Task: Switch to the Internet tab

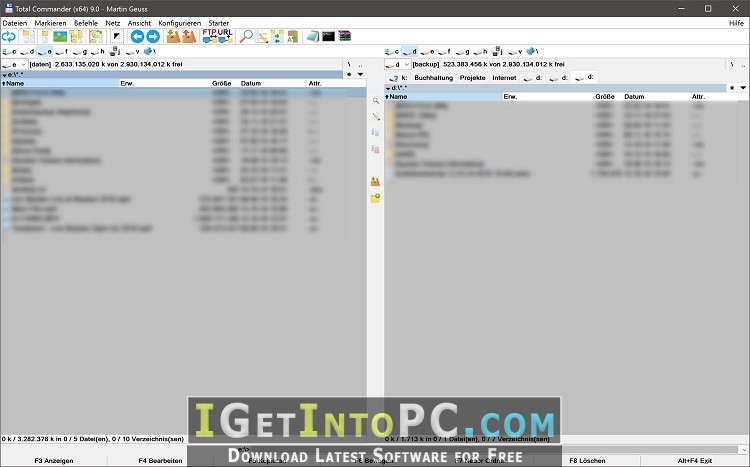Action: pos(504,78)
